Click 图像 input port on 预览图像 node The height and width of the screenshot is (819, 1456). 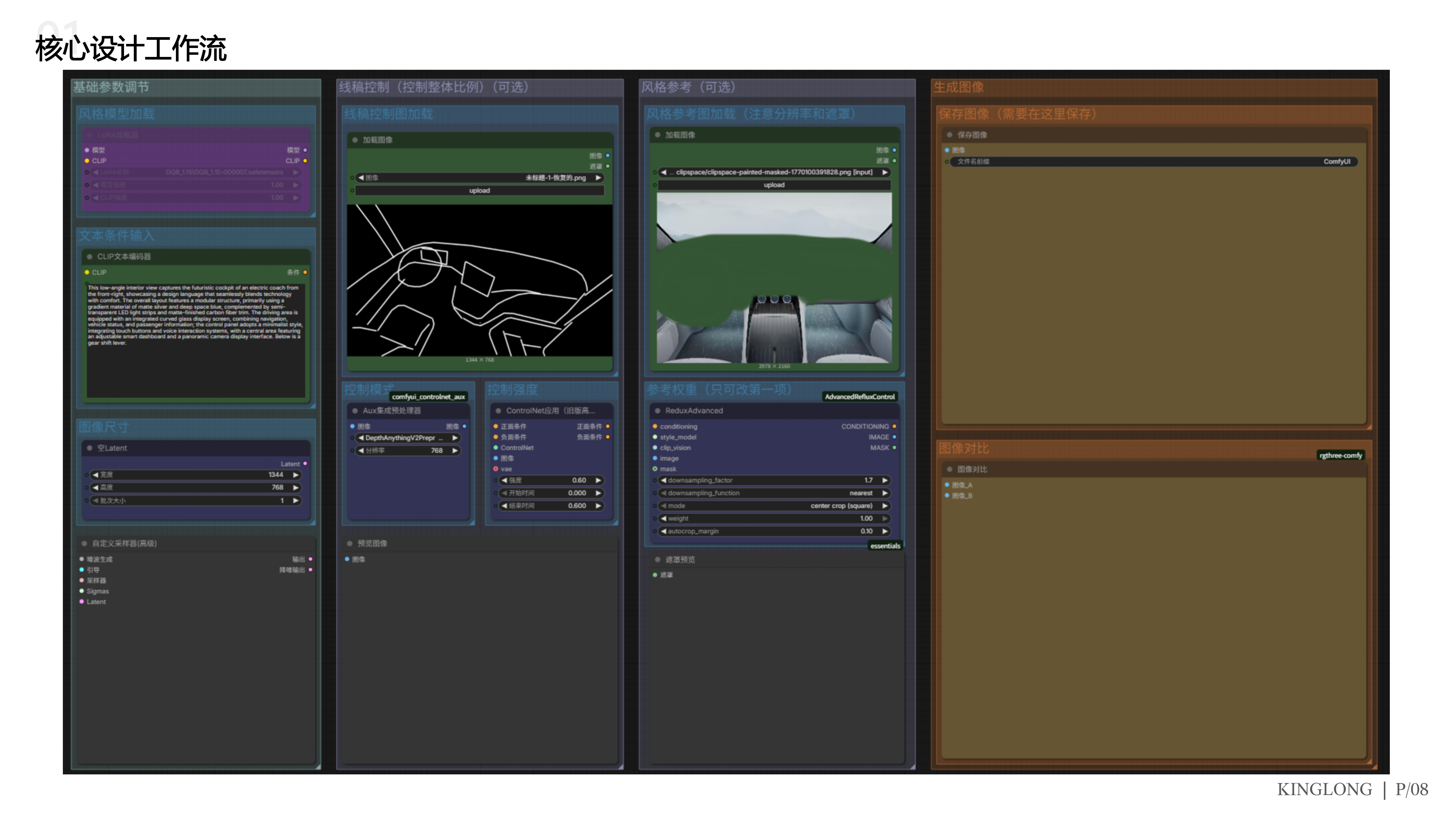tap(347, 559)
